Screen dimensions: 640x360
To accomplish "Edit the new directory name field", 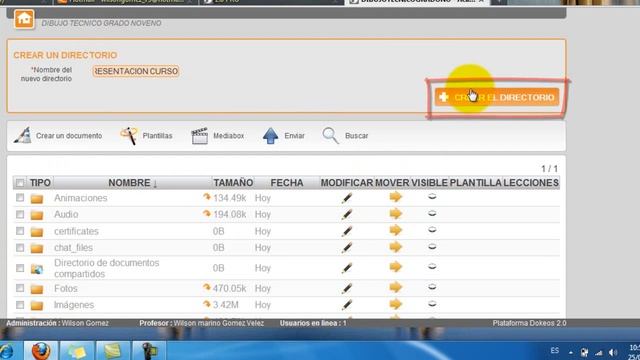I will [136, 71].
